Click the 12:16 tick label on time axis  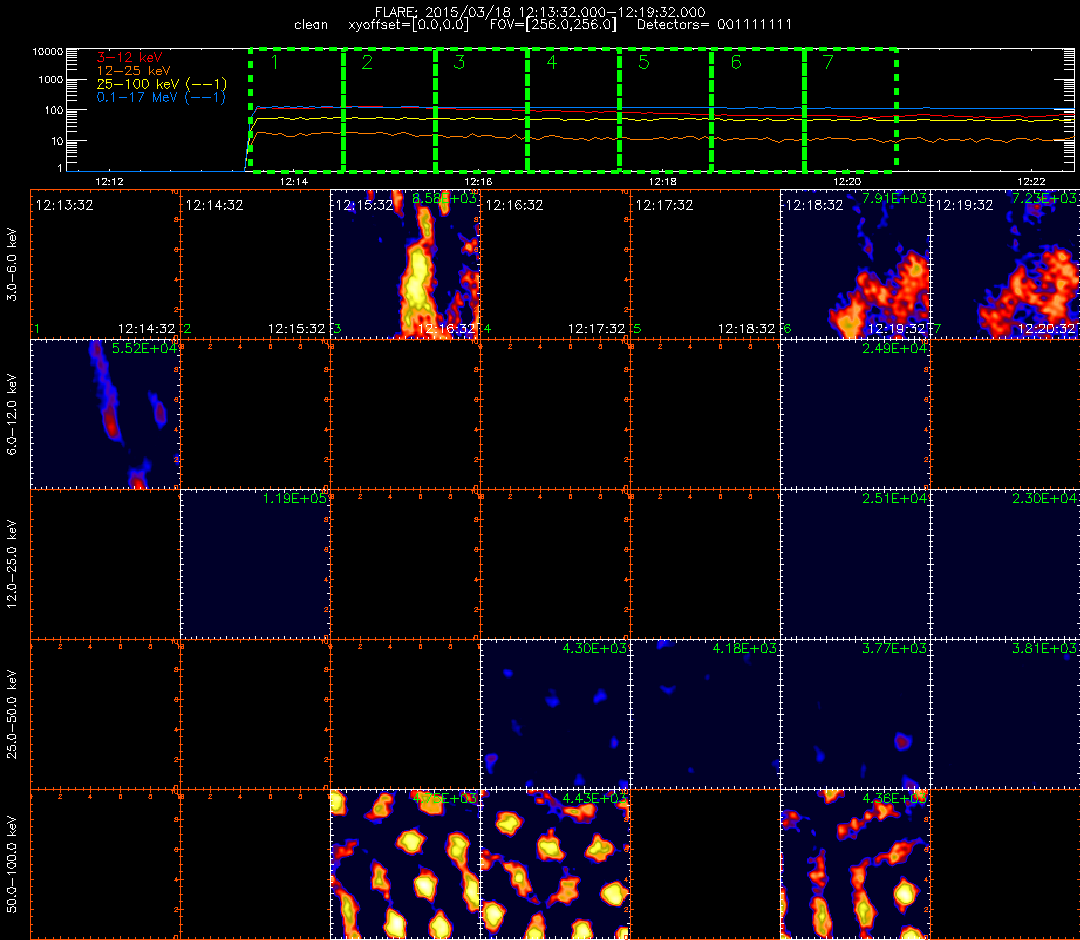pyautogui.click(x=478, y=182)
